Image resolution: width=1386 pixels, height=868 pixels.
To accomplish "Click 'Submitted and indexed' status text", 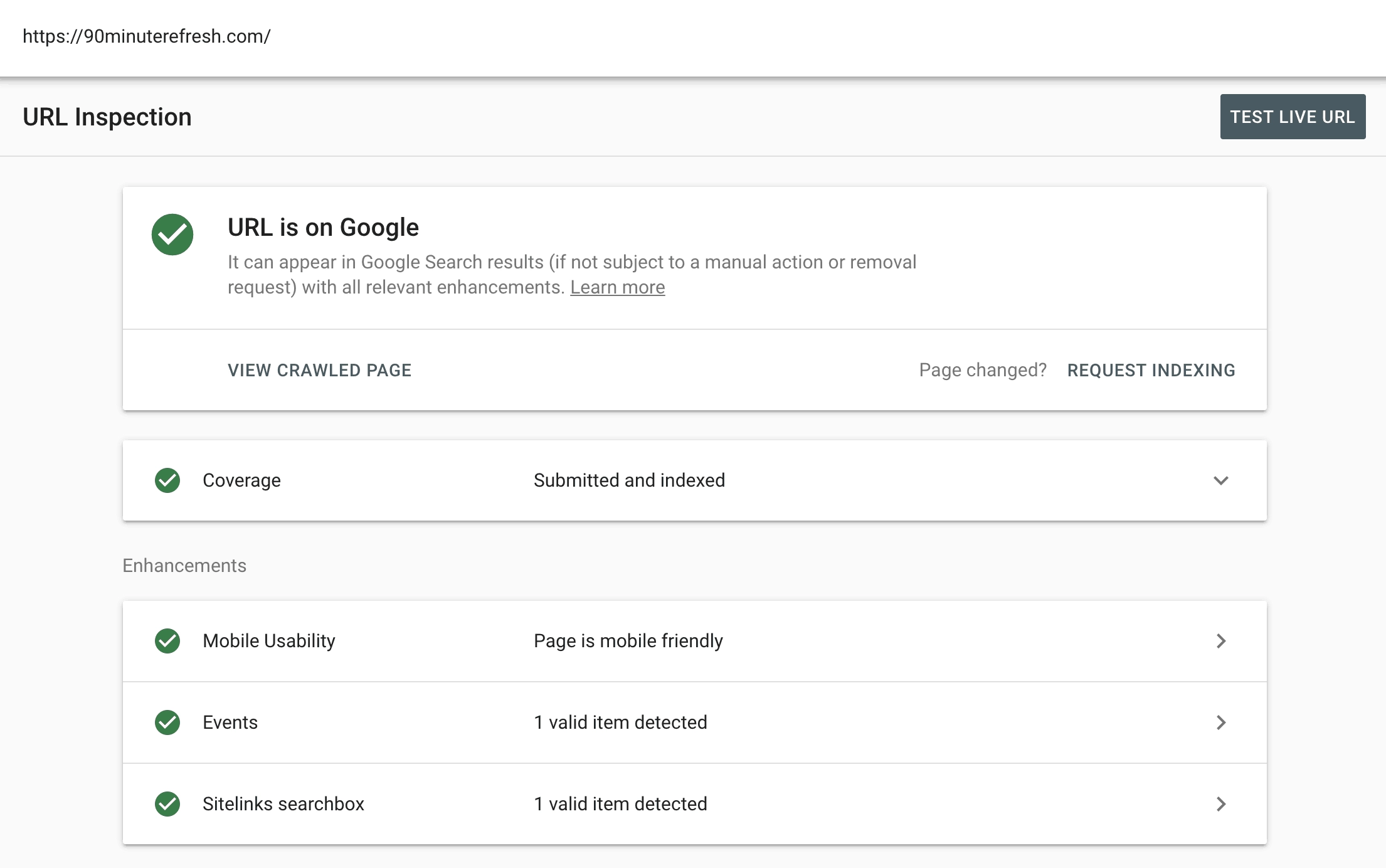I will (x=629, y=480).
